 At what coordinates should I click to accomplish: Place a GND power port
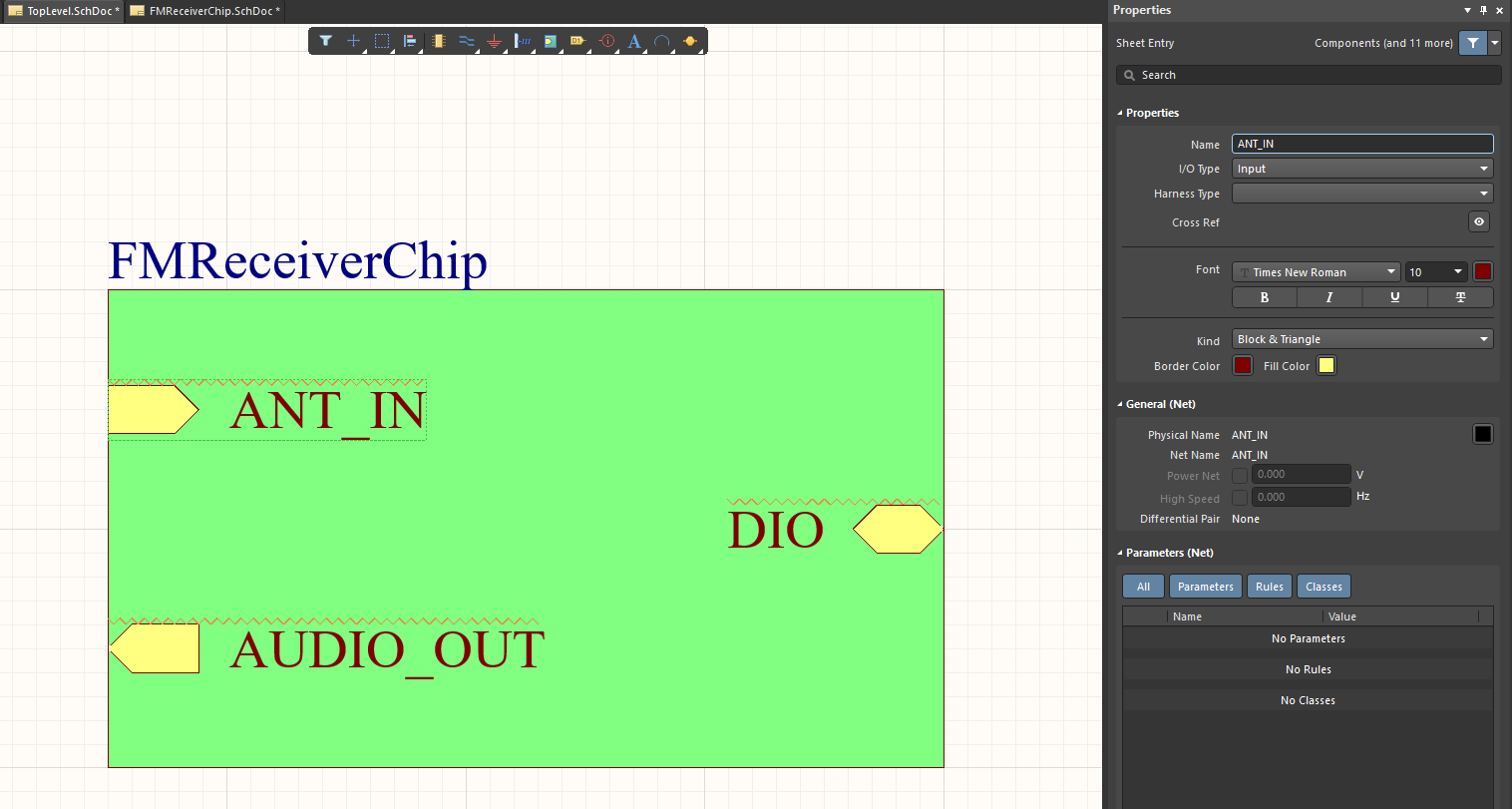point(494,41)
